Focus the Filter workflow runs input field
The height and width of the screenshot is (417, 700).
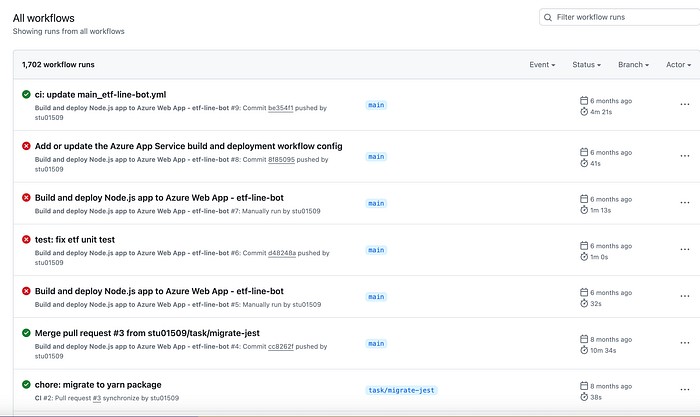coord(621,17)
